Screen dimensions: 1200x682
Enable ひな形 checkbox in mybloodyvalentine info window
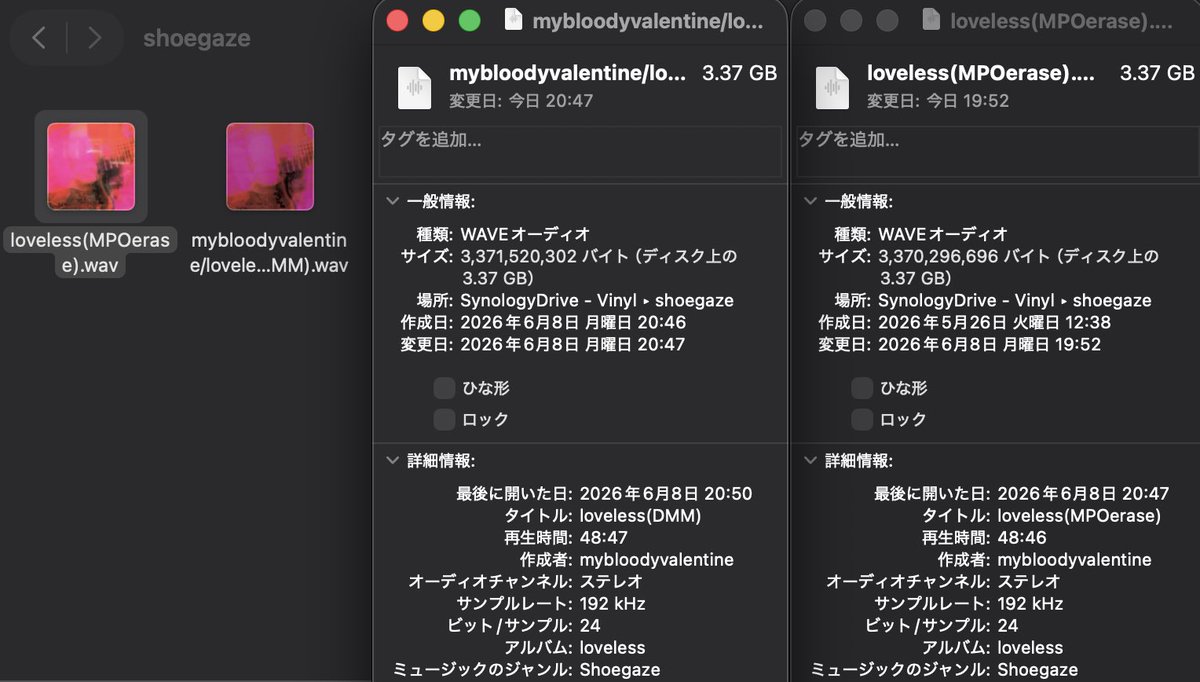[444, 388]
